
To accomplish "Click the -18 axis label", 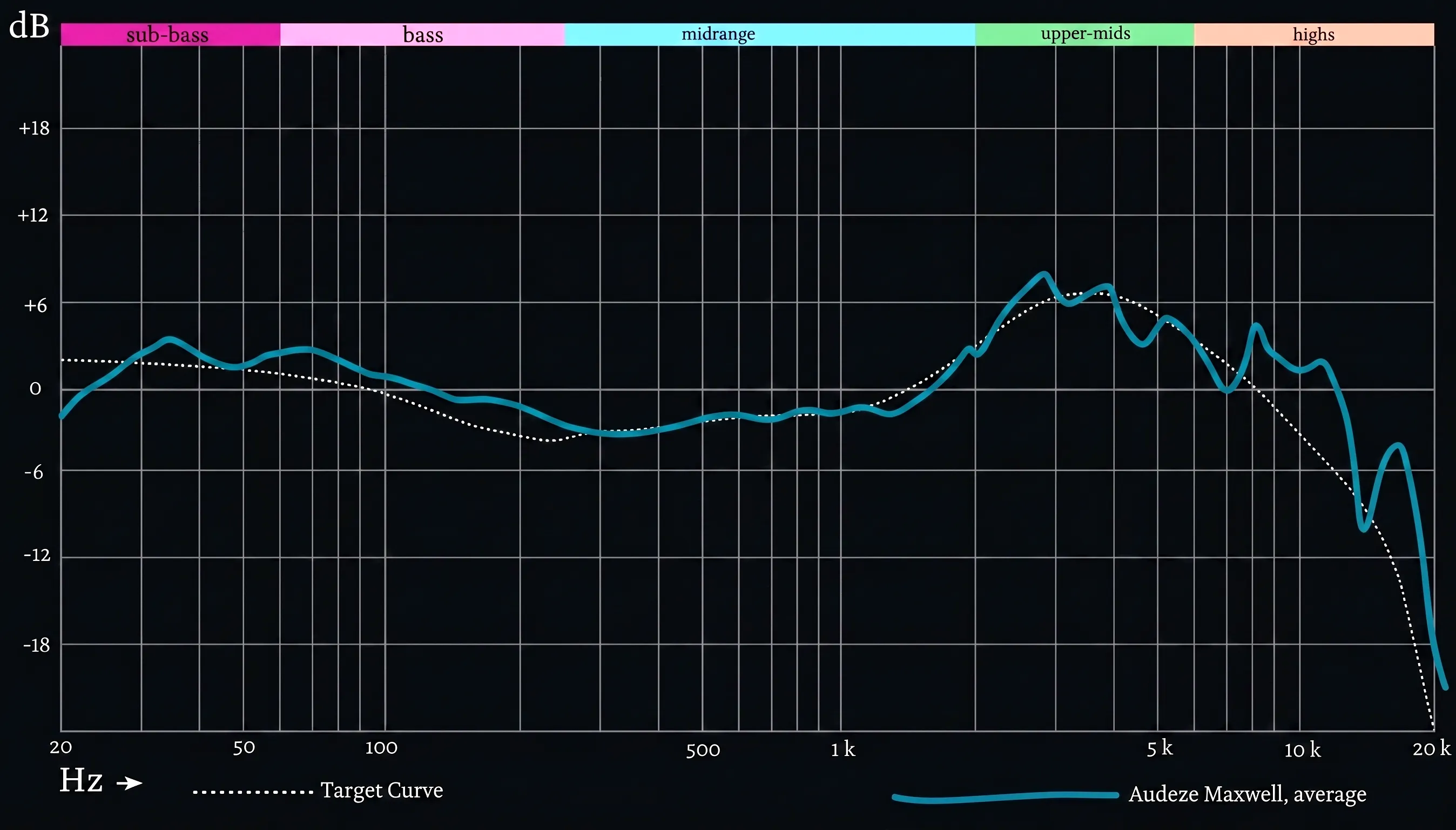I will pos(37,645).
